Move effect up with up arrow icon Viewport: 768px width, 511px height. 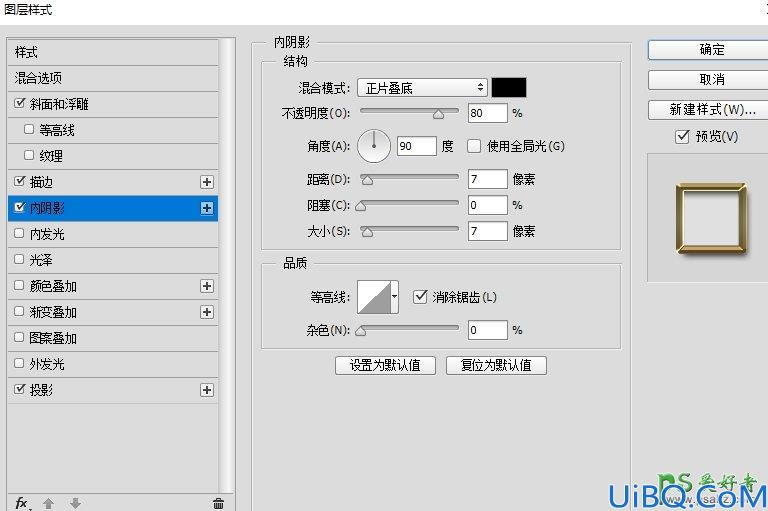coord(48,503)
